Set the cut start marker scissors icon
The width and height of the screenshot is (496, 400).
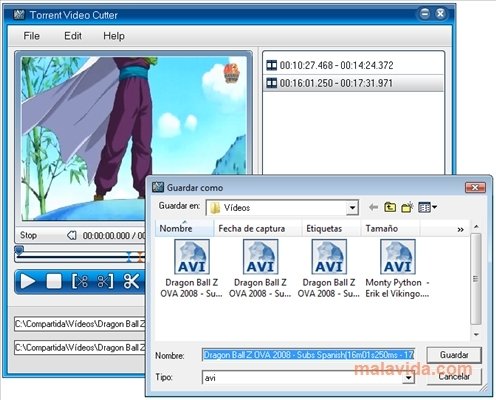tap(80, 282)
